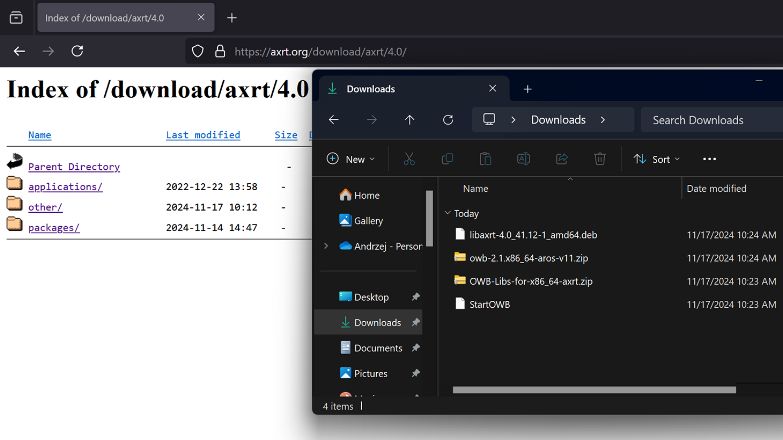Screen dimensions: 783x440
Task: Click the Delete trash icon in Explorer
Action: (600, 159)
